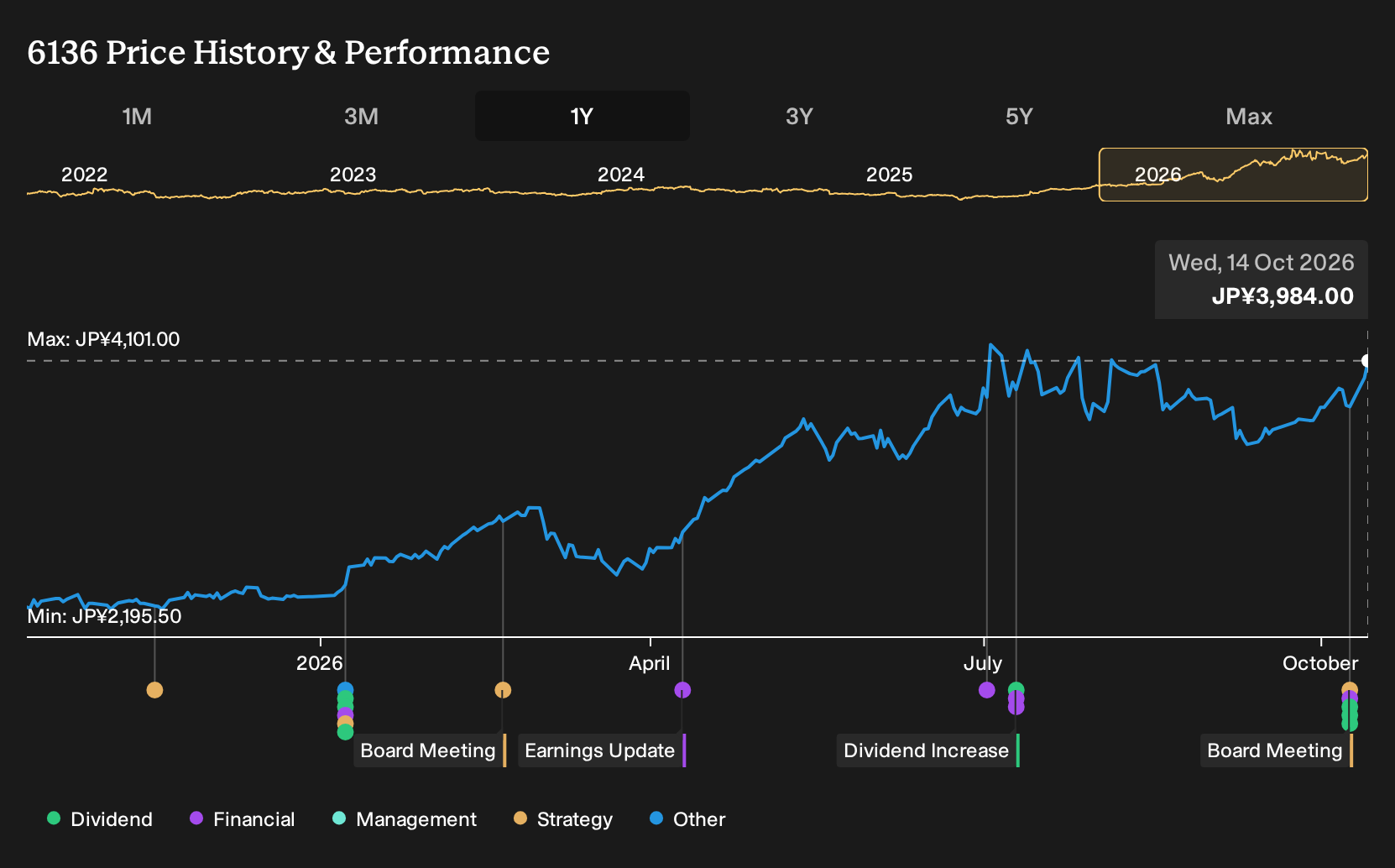Click the white hover point at chart end
The width and height of the screenshot is (1395, 868).
[x=1366, y=361]
